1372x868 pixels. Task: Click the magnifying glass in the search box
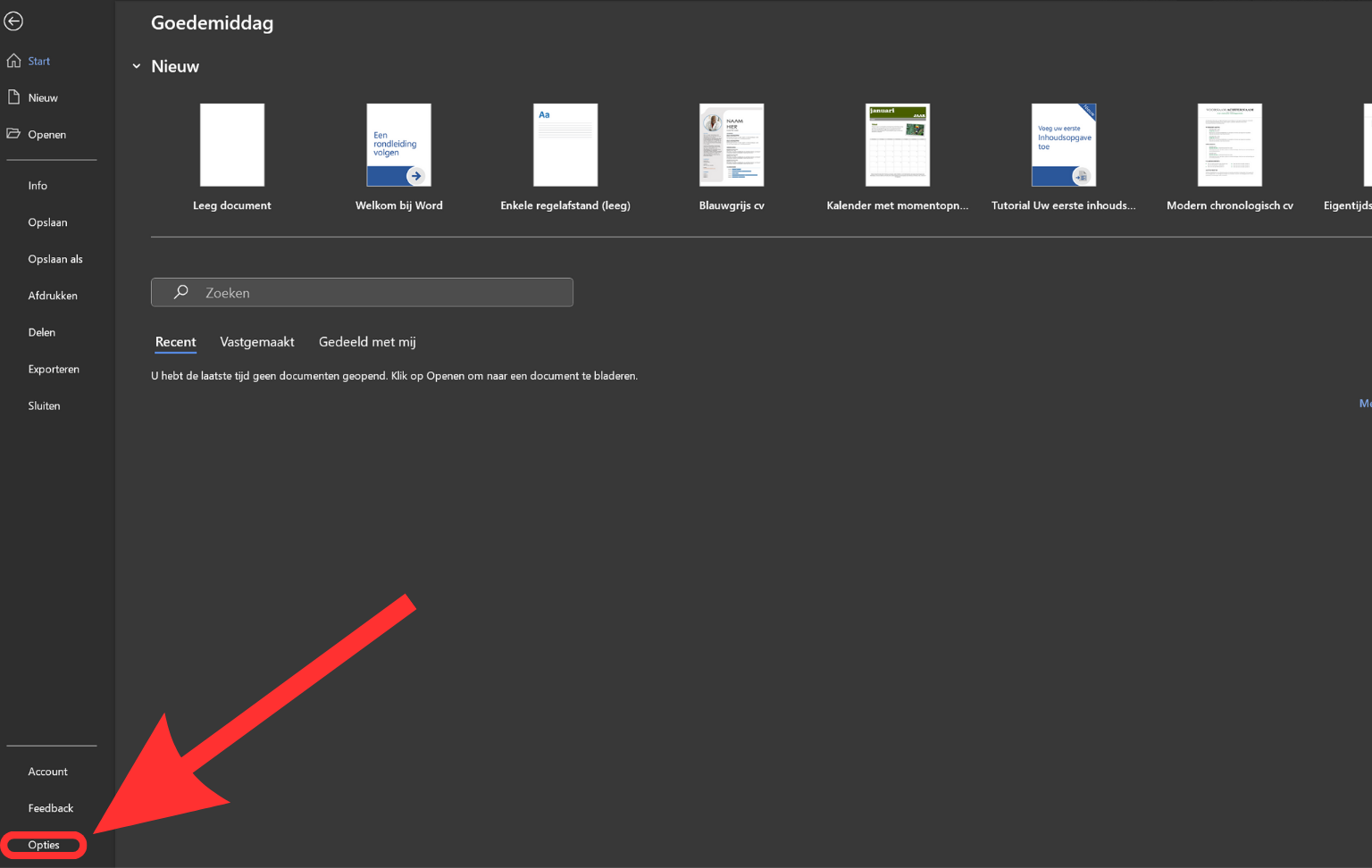click(x=180, y=292)
